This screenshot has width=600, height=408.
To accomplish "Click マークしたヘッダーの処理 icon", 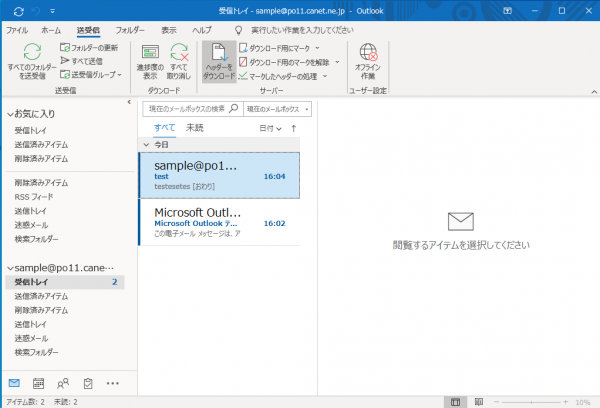I will 243,76.
